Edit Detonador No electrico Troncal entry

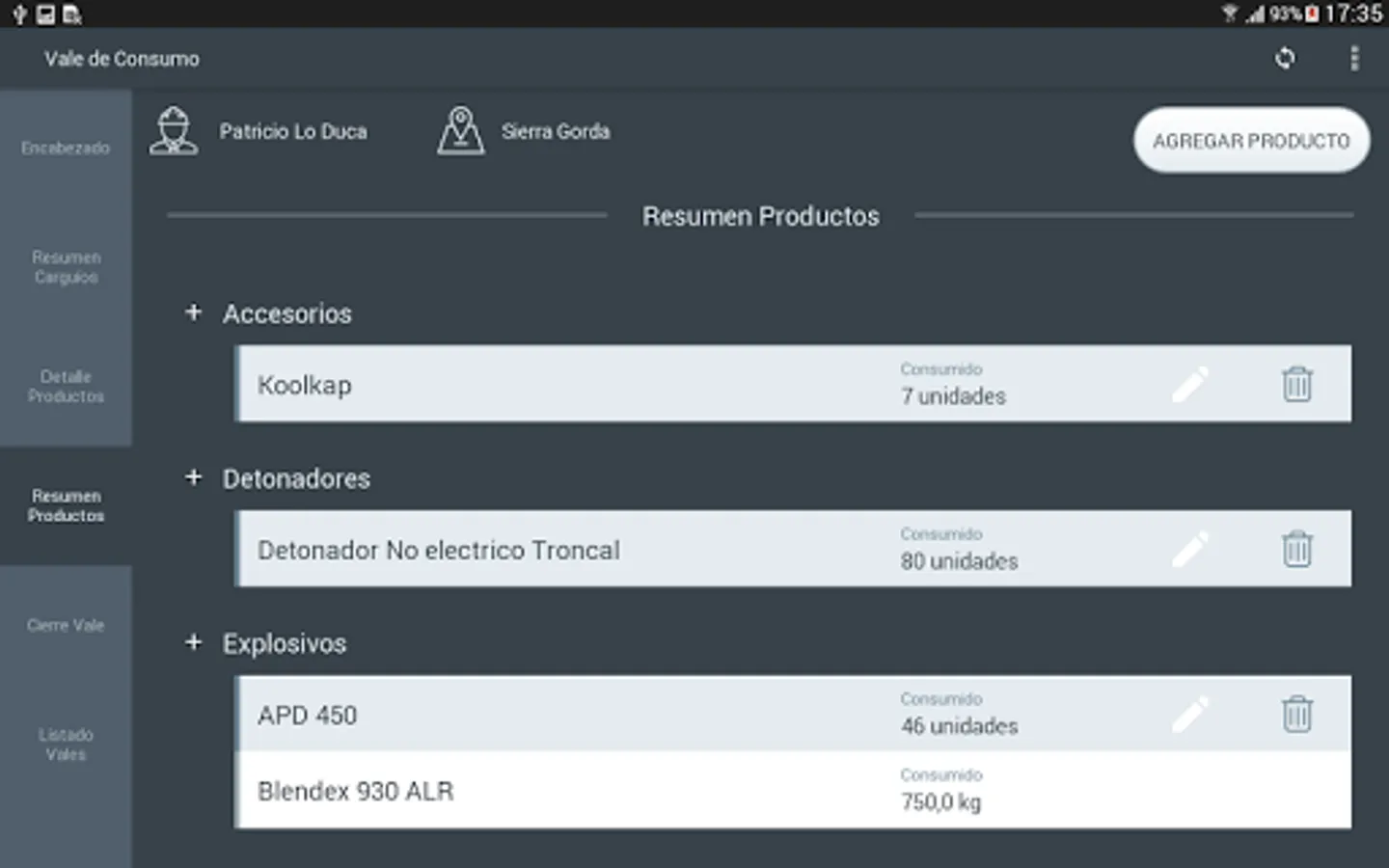click(1190, 550)
